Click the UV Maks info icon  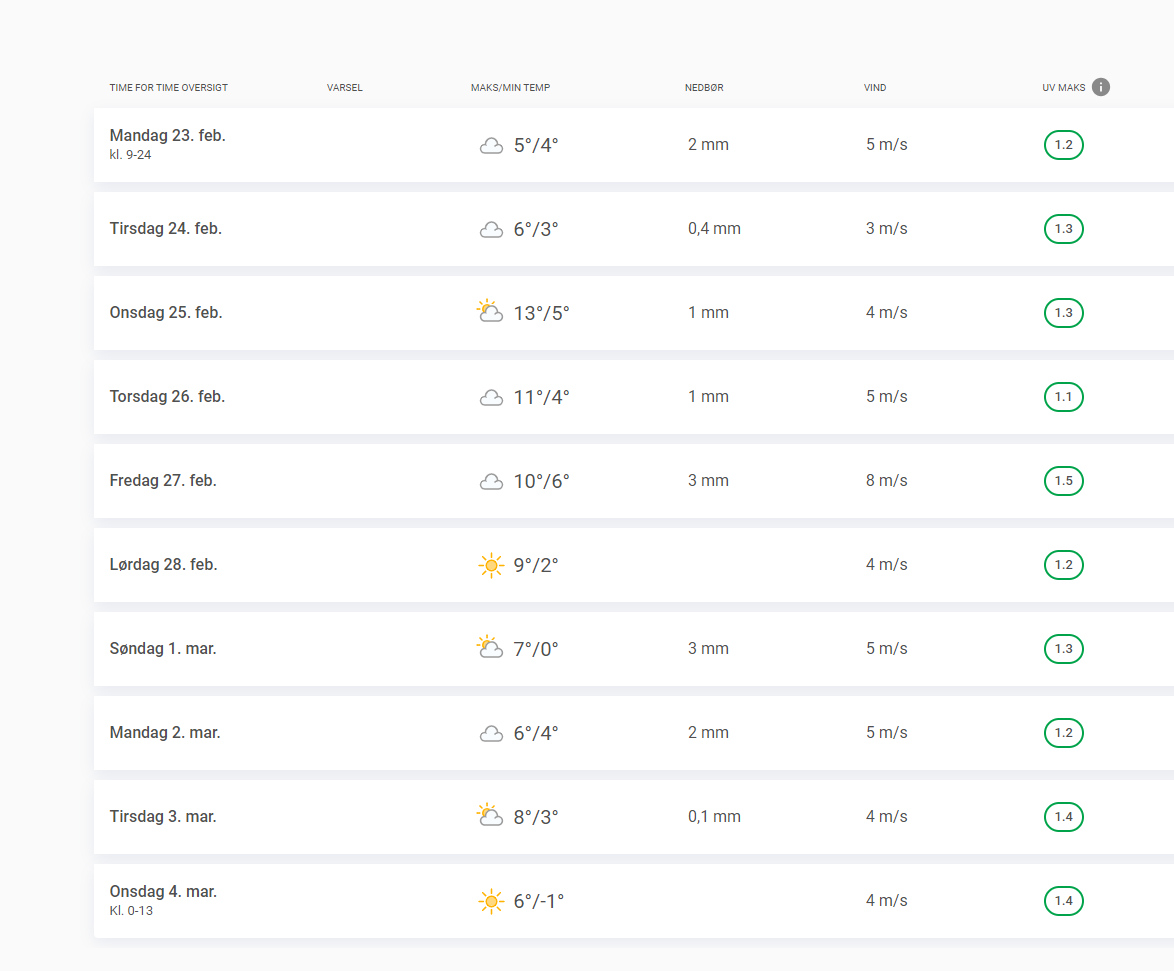[1101, 87]
